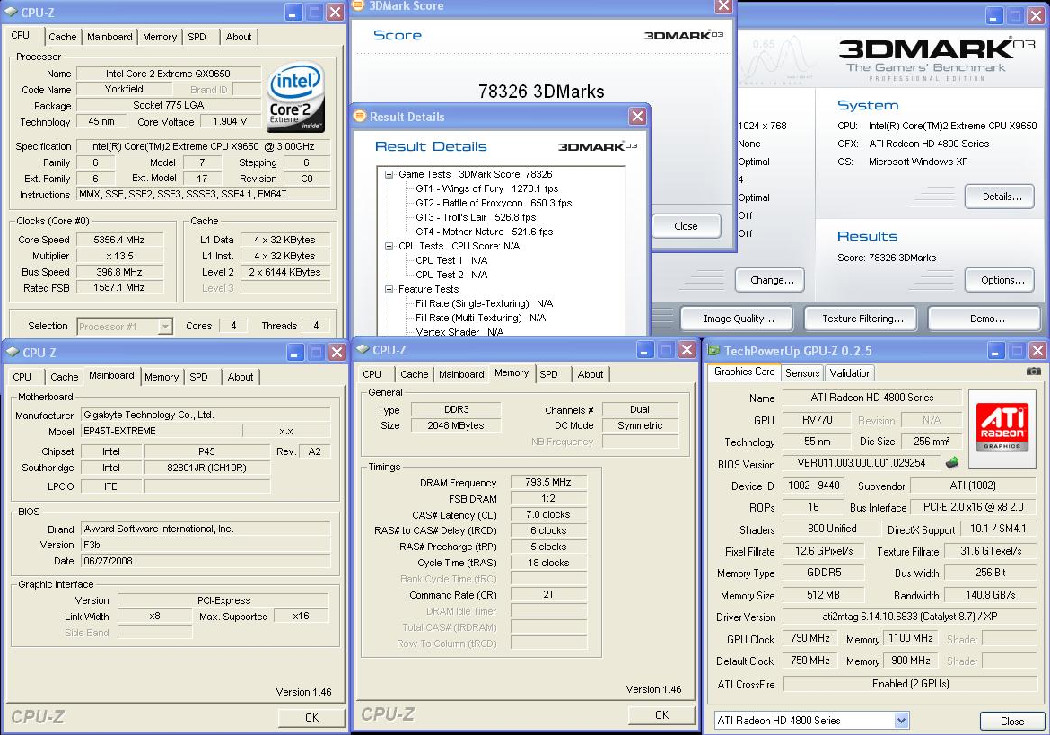The image size is (1050, 735).
Task: Click the Options... button in 3DMark Results
Action: 1000,280
